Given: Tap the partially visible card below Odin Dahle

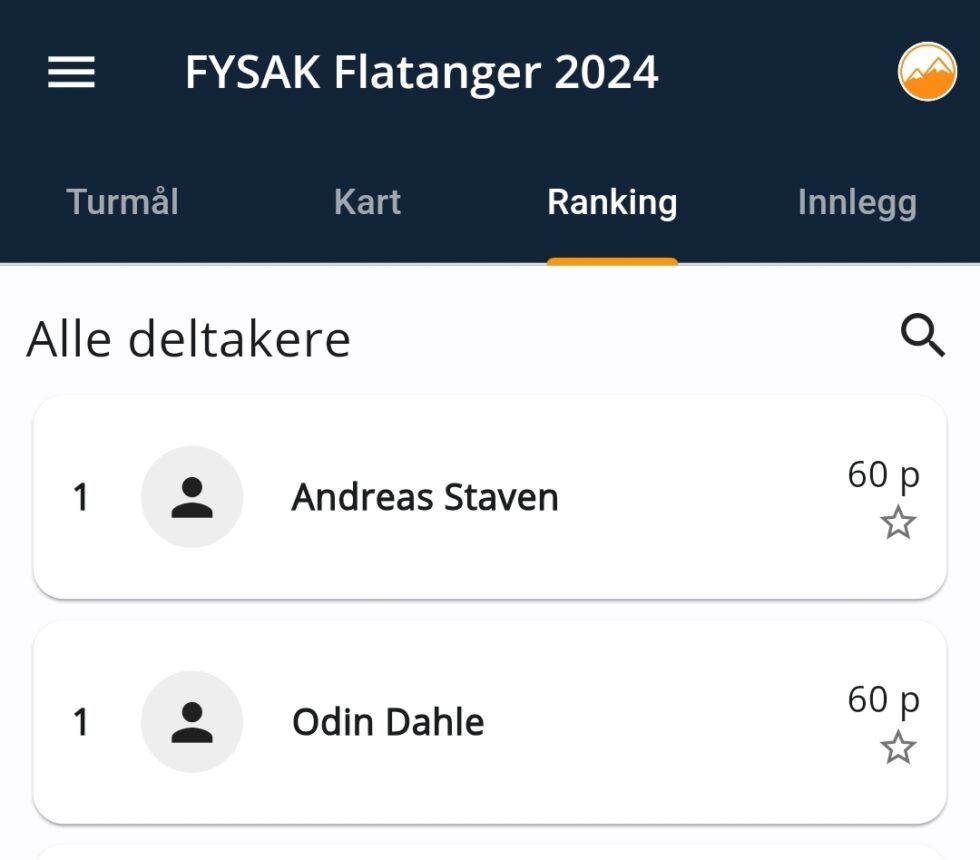Looking at the screenshot, I should 490,852.
